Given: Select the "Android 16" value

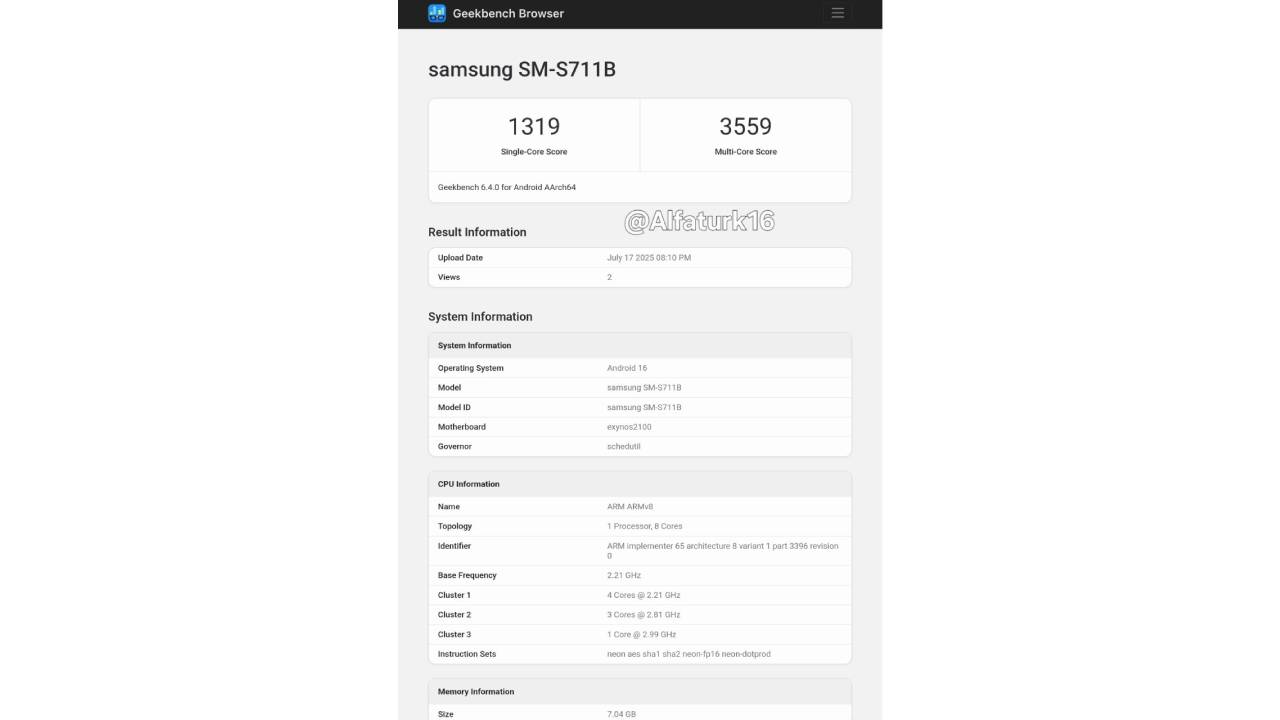Looking at the screenshot, I should [627, 368].
